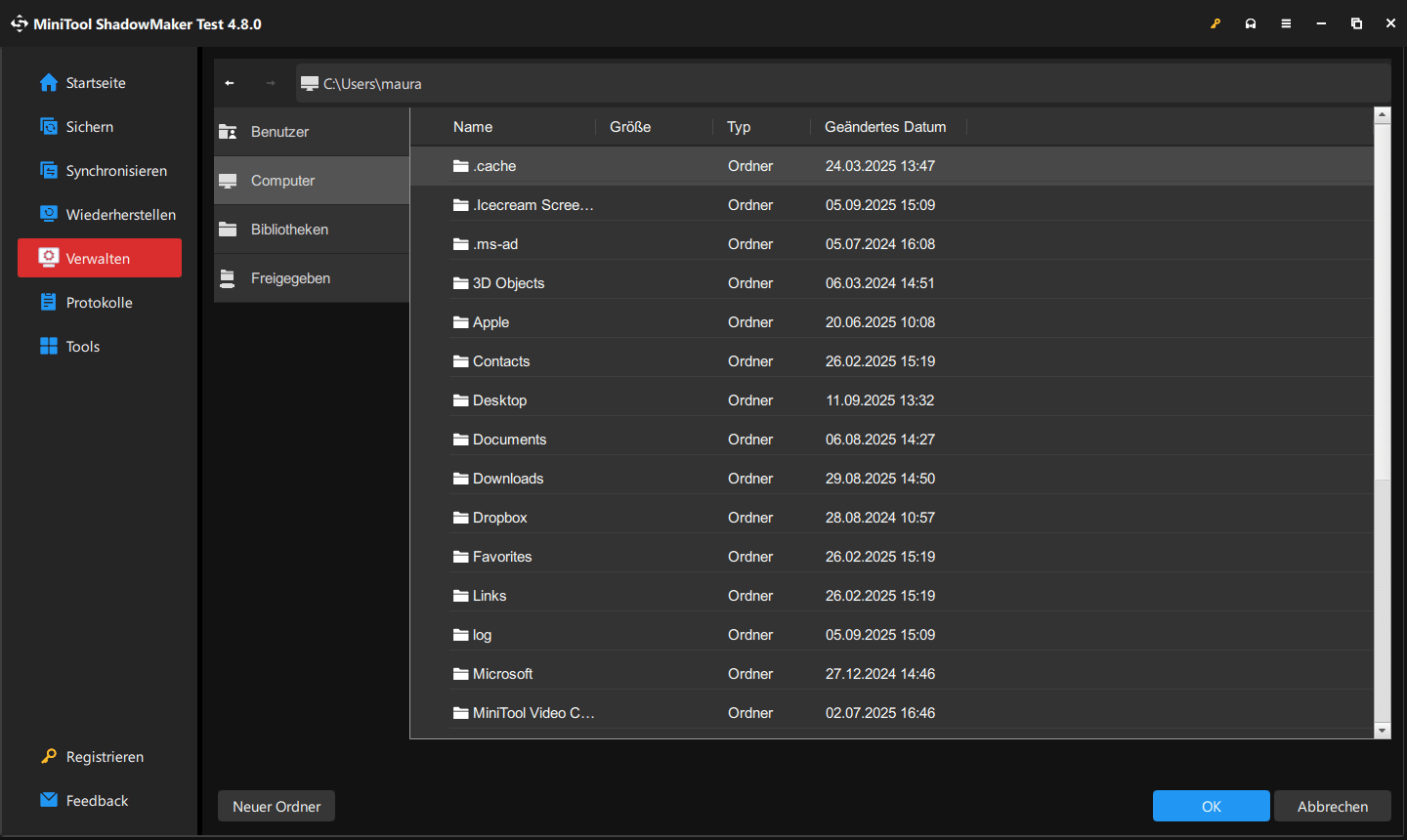Click the headset support icon

pyautogui.click(x=1251, y=23)
